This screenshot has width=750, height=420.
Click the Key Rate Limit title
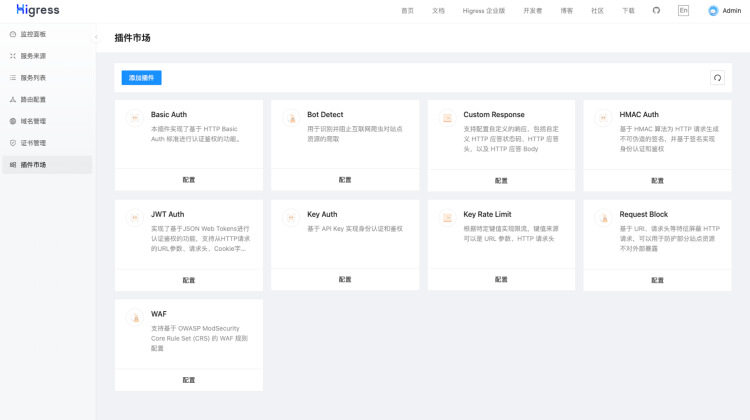tap(487, 214)
